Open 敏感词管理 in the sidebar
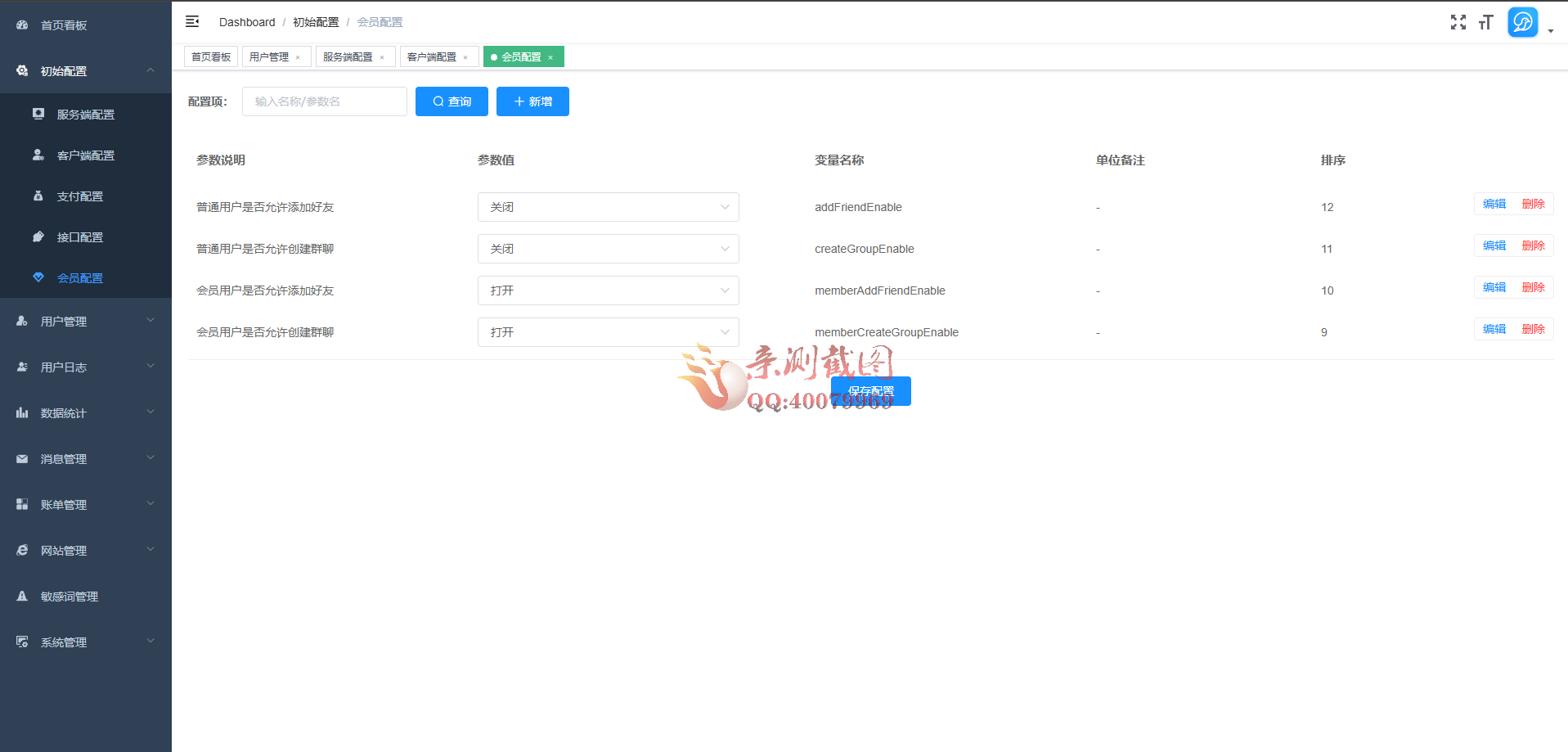 click(70, 597)
